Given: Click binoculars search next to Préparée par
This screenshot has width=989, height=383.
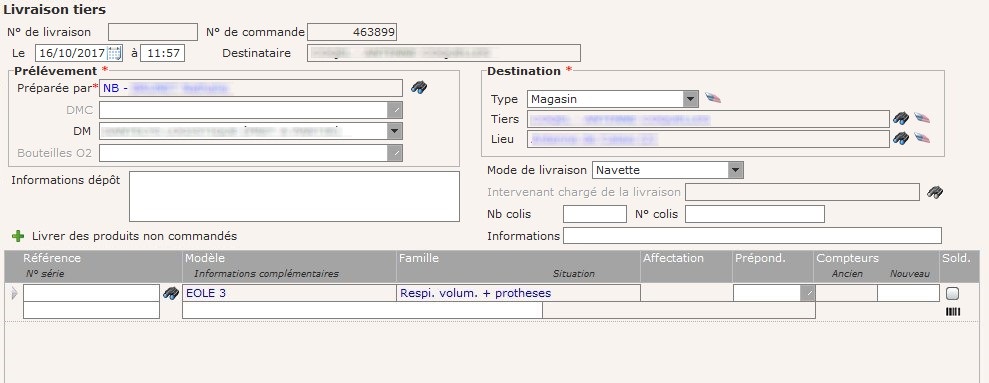Looking at the screenshot, I should 419,88.
